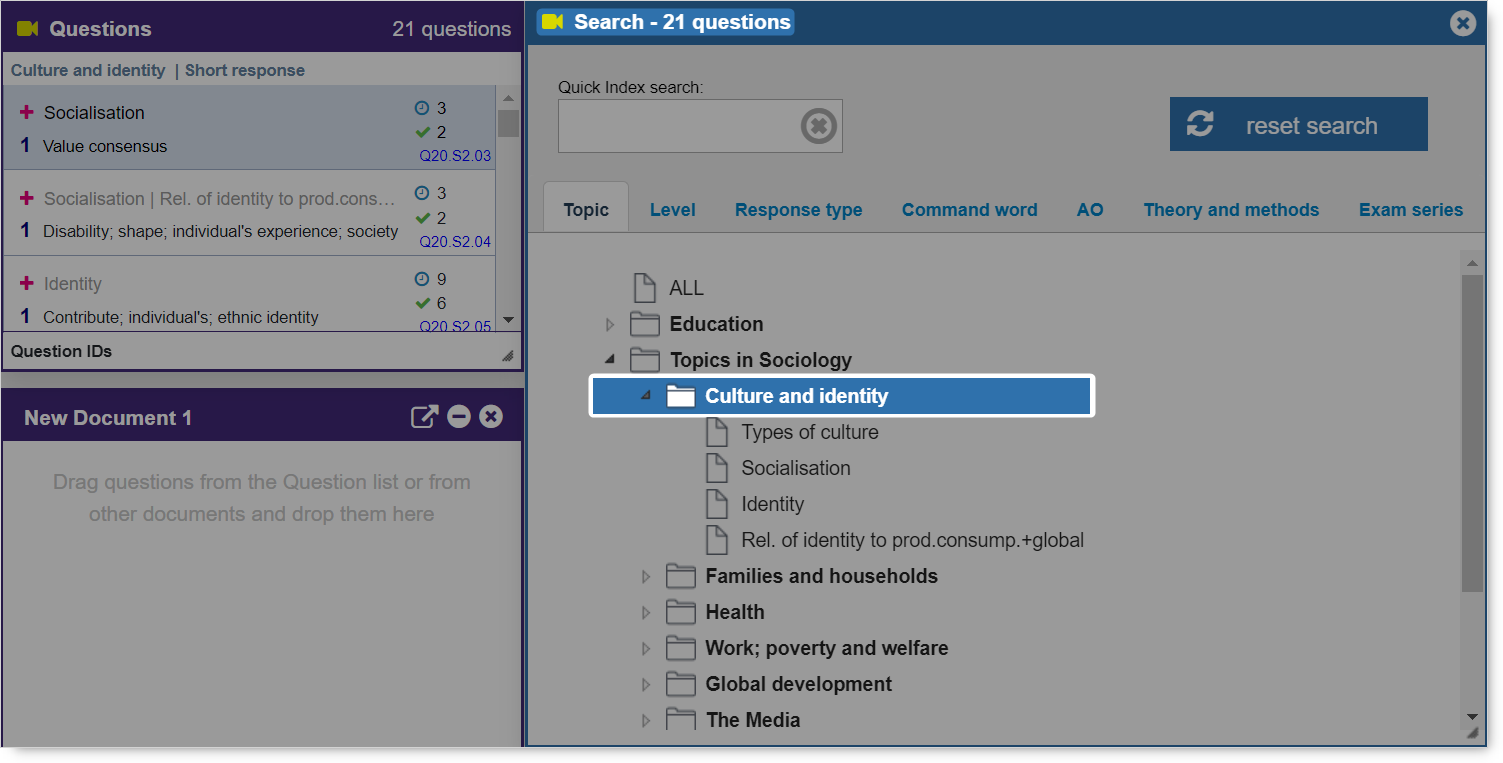The width and height of the screenshot is (1503, 763).
Task: Click in the Quick Index search box
Action: tap(678, 126)
